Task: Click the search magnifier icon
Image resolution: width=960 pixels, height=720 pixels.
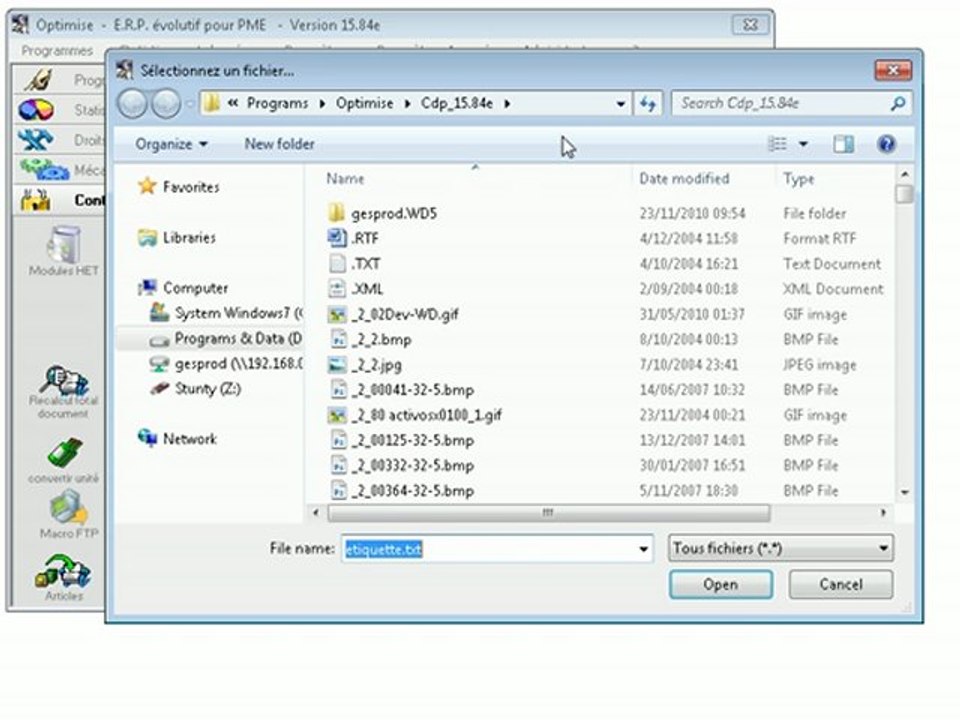Action: click(x=898, y=103)
